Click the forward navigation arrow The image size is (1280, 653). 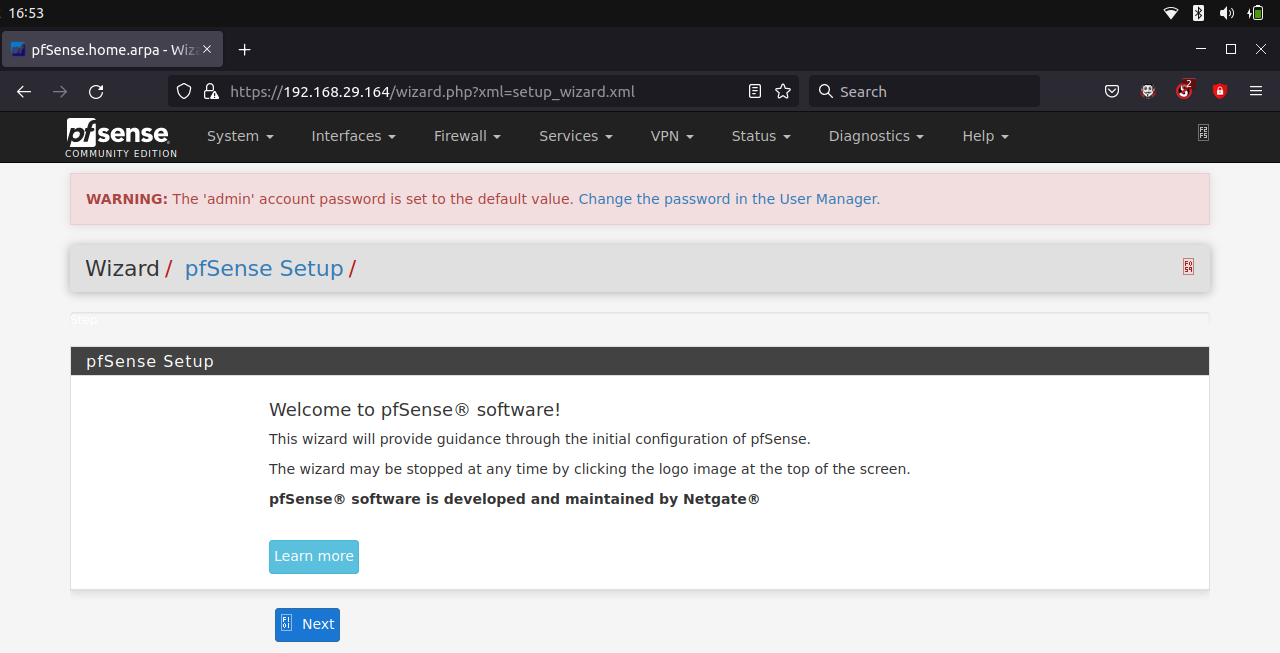point(60,91)
